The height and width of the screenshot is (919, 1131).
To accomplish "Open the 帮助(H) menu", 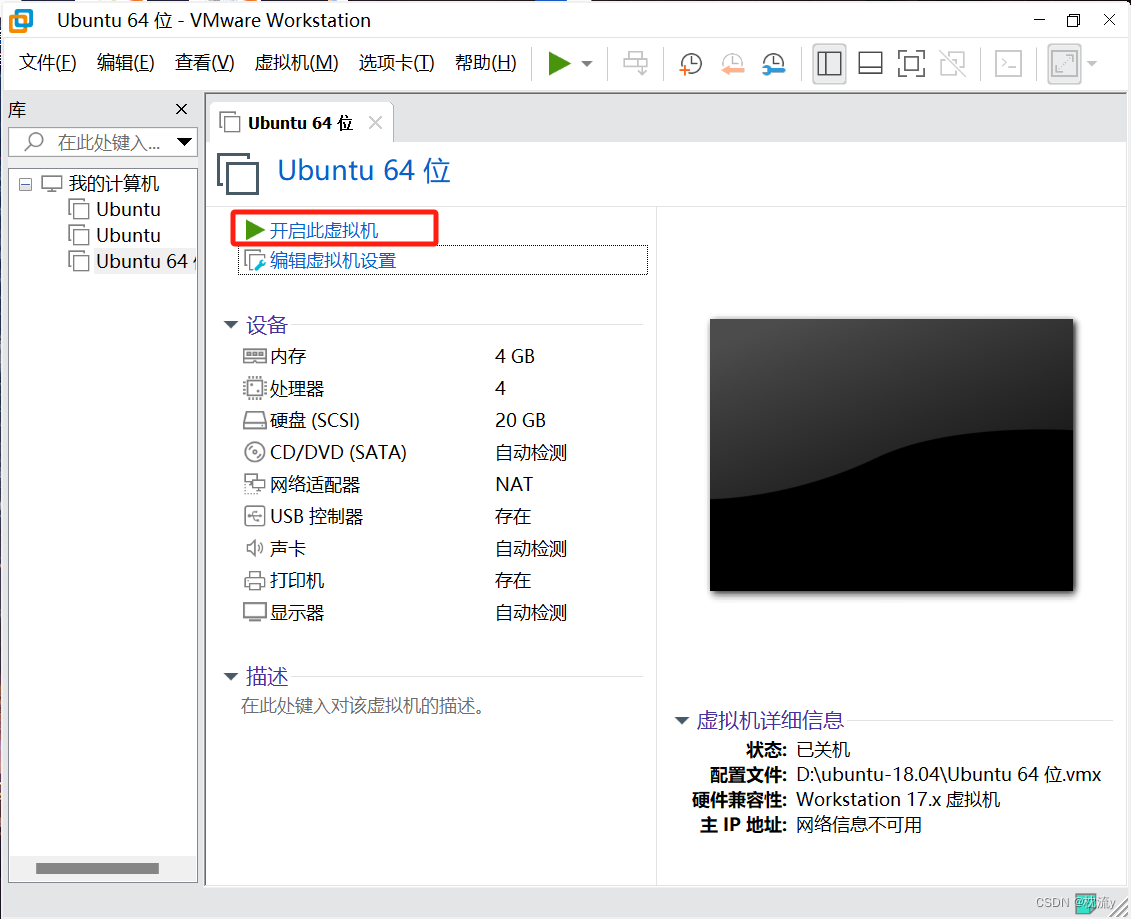I will coord(485,63).
